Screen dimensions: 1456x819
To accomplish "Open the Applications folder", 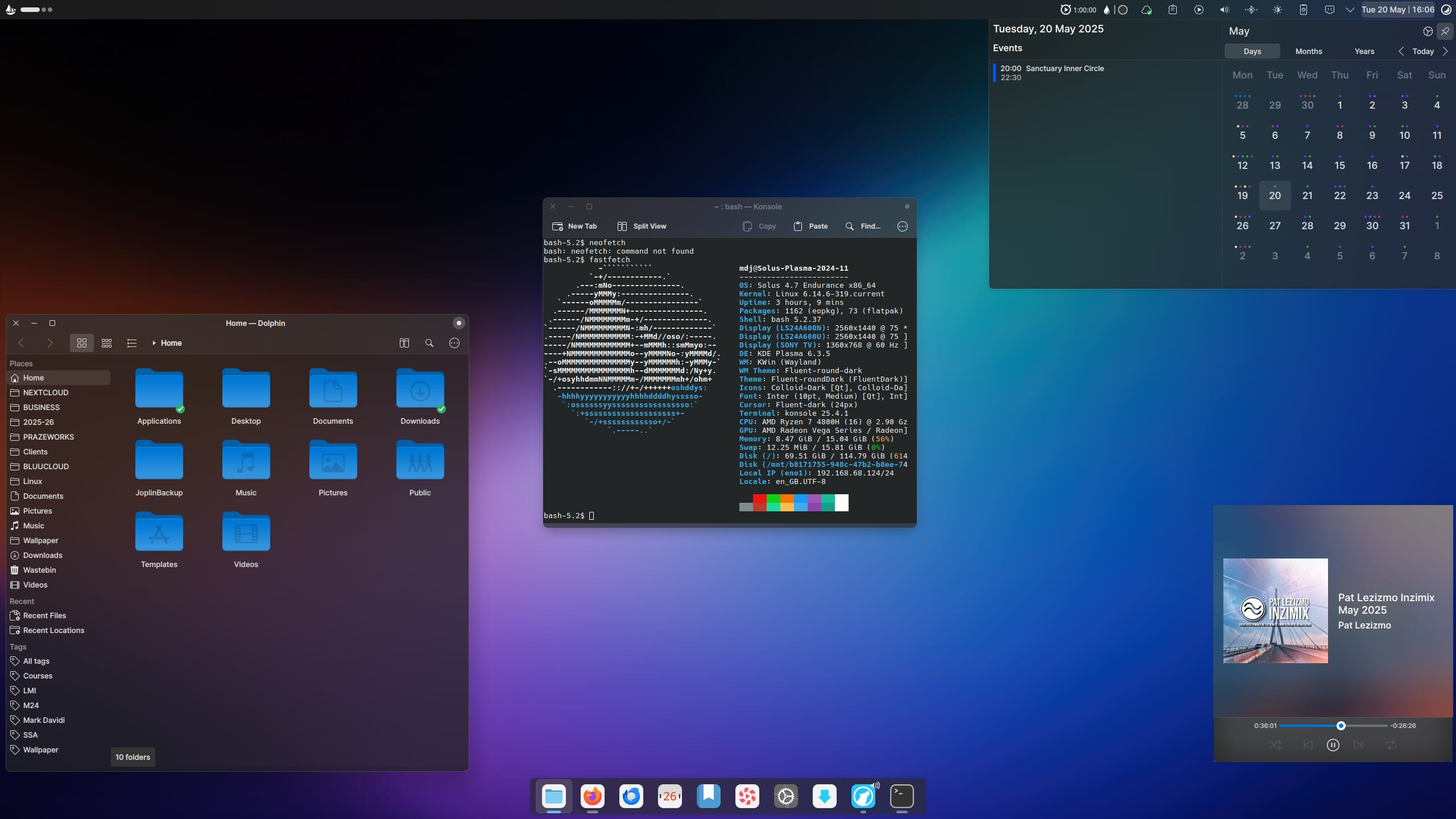I will tap(159, 397).
